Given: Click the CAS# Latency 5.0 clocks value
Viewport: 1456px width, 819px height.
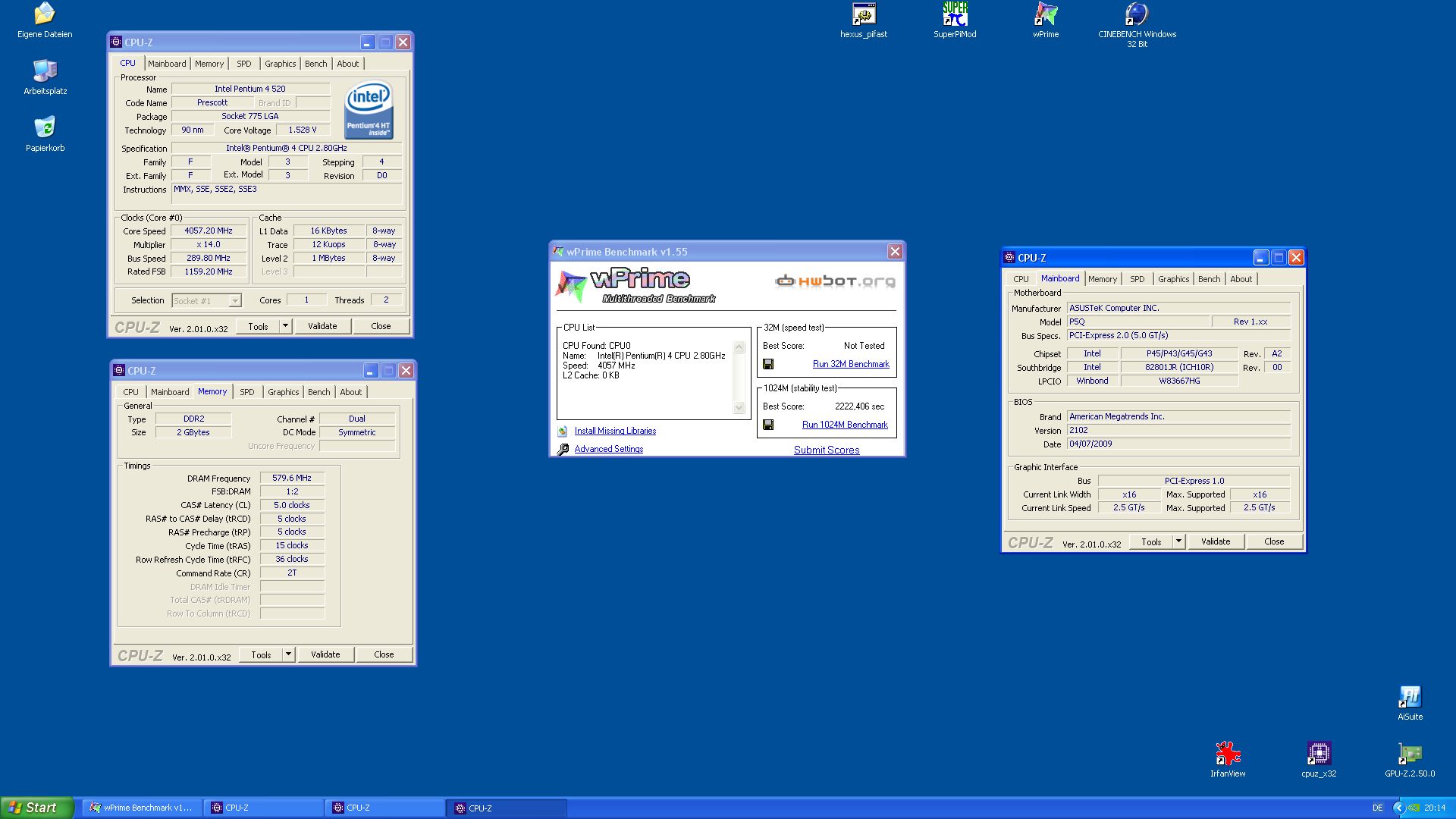Looking at the screenshot, I should [292, 505].
